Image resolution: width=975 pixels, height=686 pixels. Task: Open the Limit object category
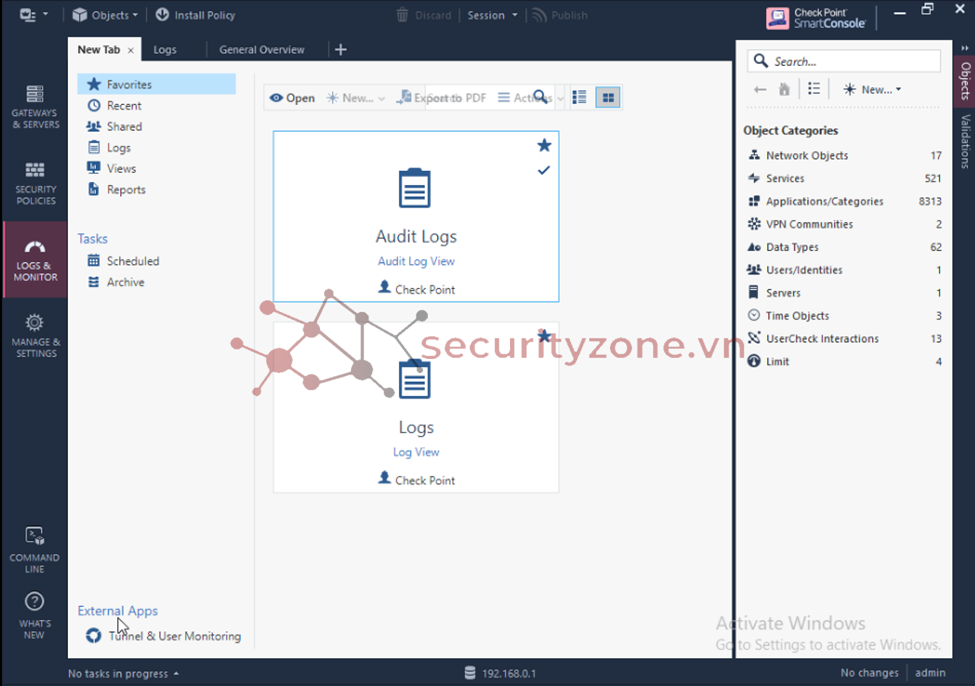[844, 361]
